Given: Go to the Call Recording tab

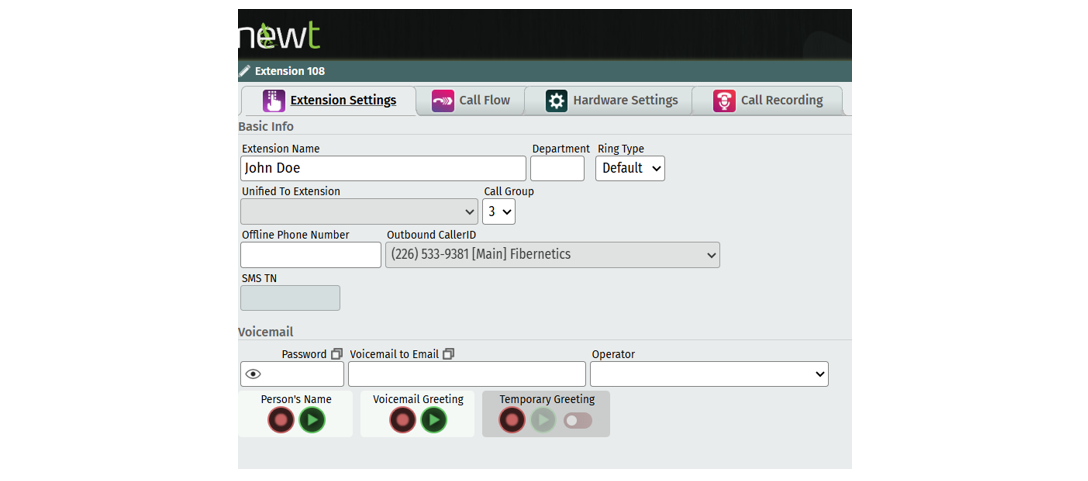Looking at the screenshot, I should 768,100.
